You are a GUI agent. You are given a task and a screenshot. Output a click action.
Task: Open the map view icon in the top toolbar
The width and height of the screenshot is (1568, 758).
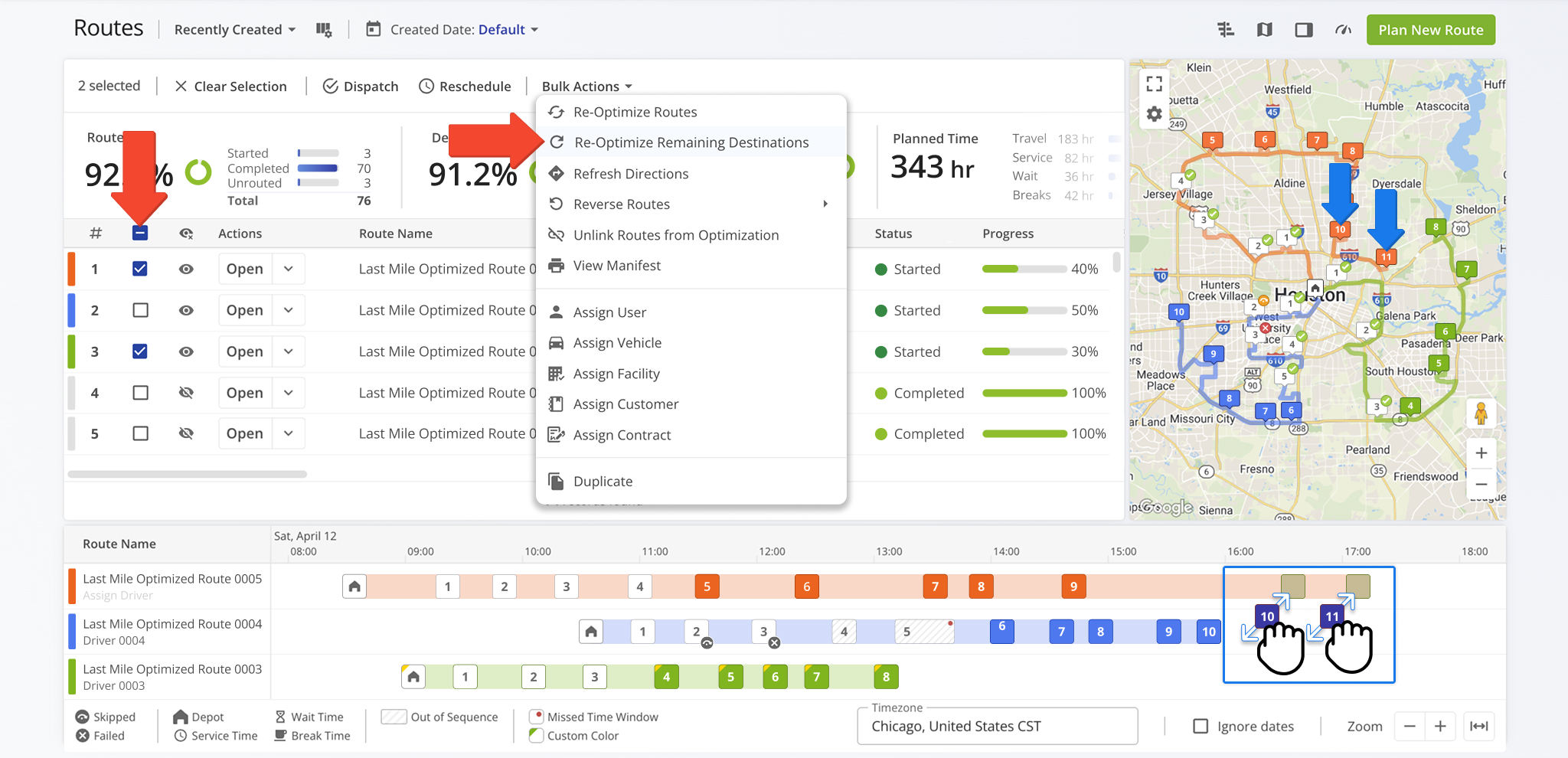(1265, 29)
